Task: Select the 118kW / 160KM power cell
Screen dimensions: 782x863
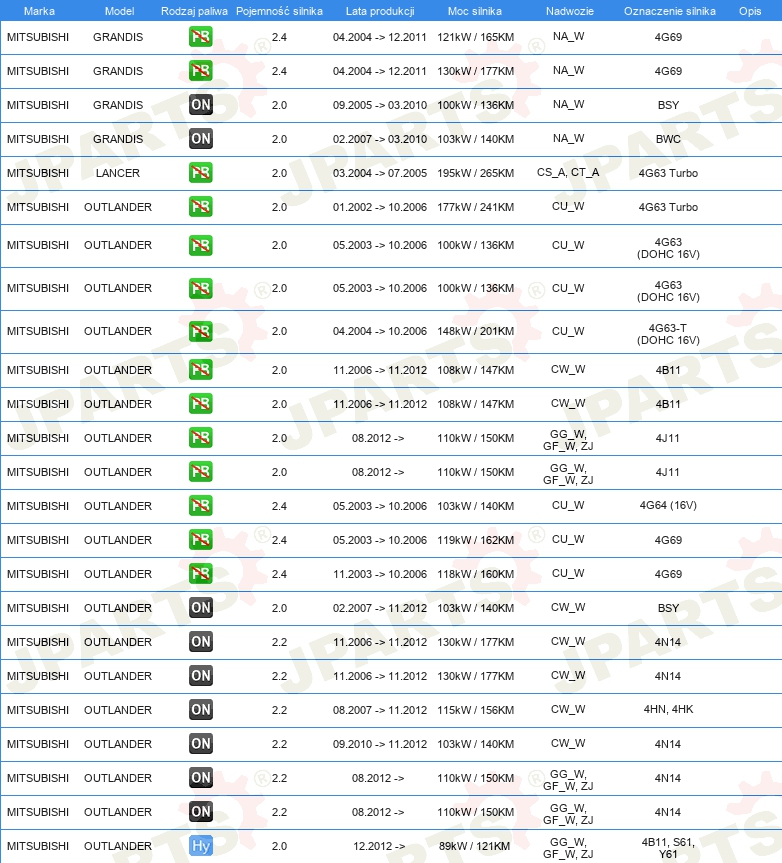Action: point(475,574)
